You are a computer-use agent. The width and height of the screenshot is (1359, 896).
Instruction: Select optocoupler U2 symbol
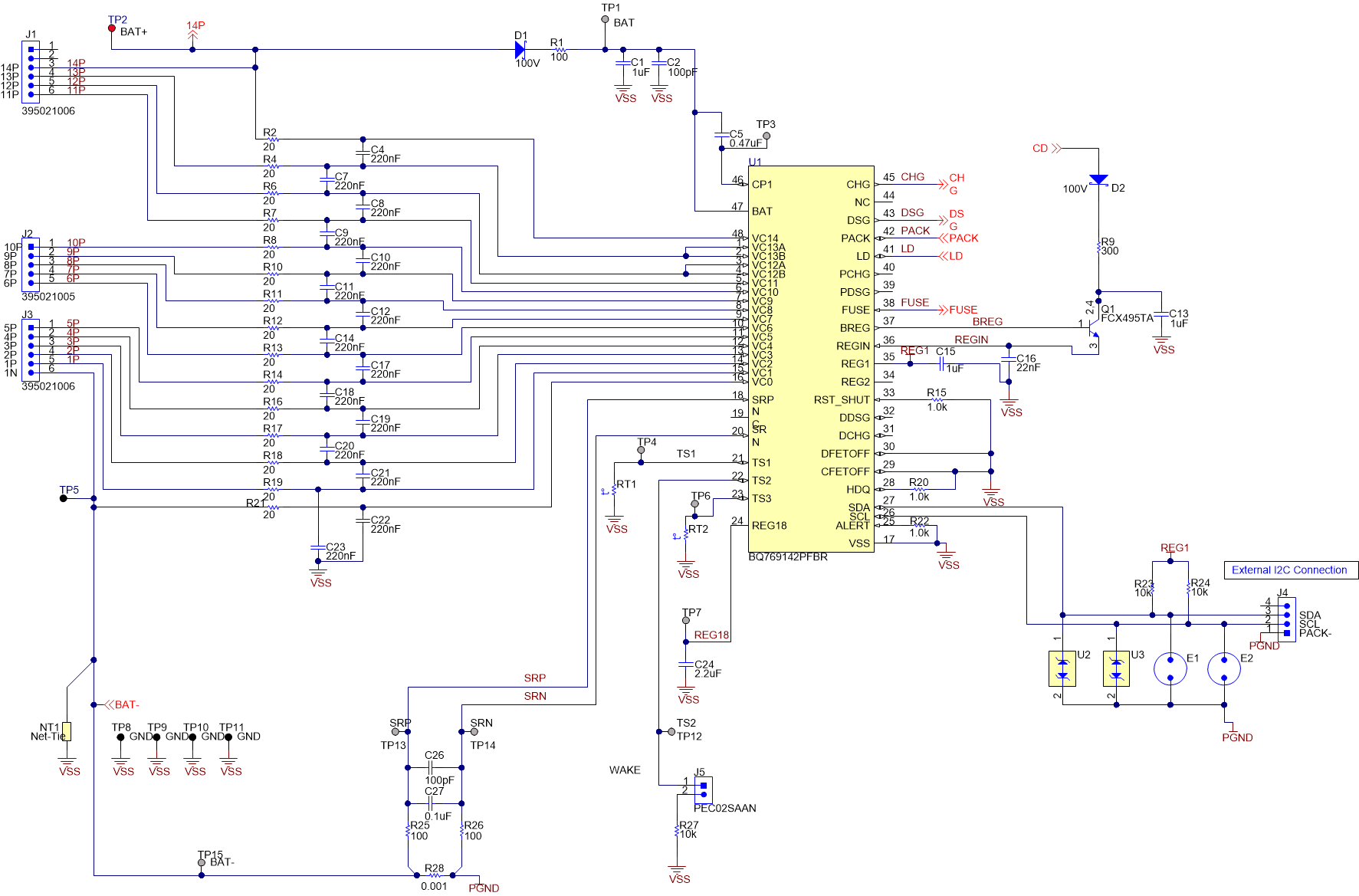[x=1062, y=667]
